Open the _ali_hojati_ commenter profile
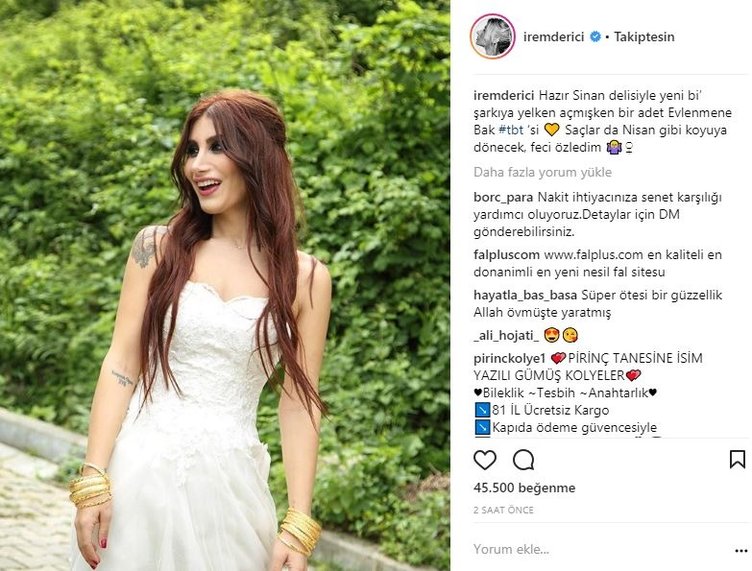The height and width of the screenshot is (571, 752). click(x=506, y=336)
